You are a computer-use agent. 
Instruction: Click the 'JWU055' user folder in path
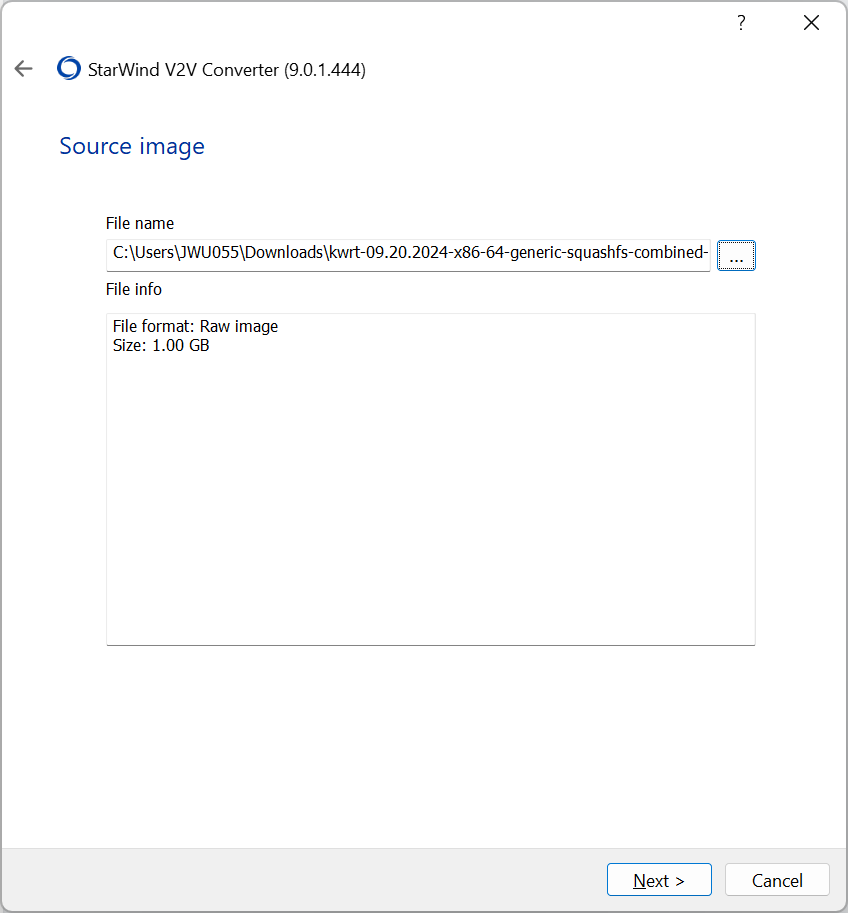208,254
